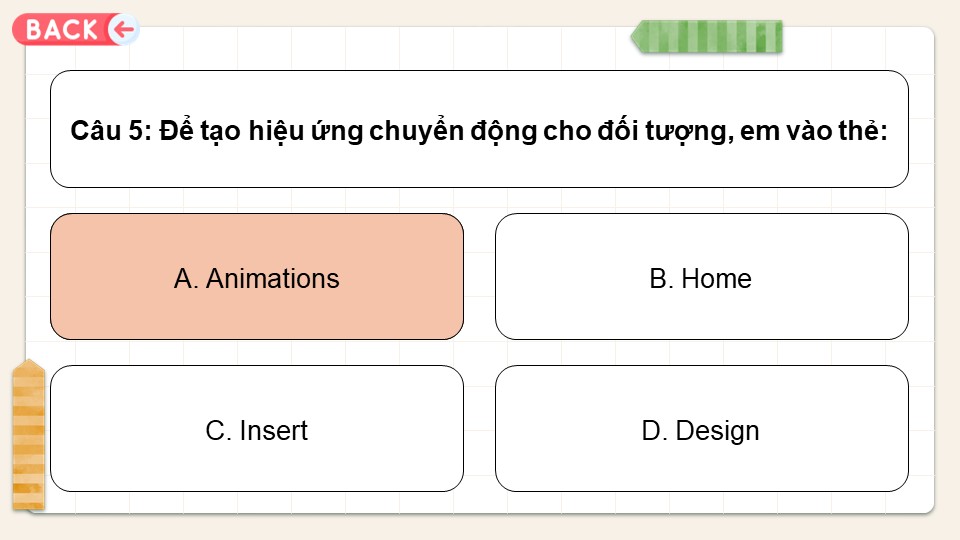Click the highlighted salmon-colored answer box
The width and height of the screenshot is (960, 540).
257,277
